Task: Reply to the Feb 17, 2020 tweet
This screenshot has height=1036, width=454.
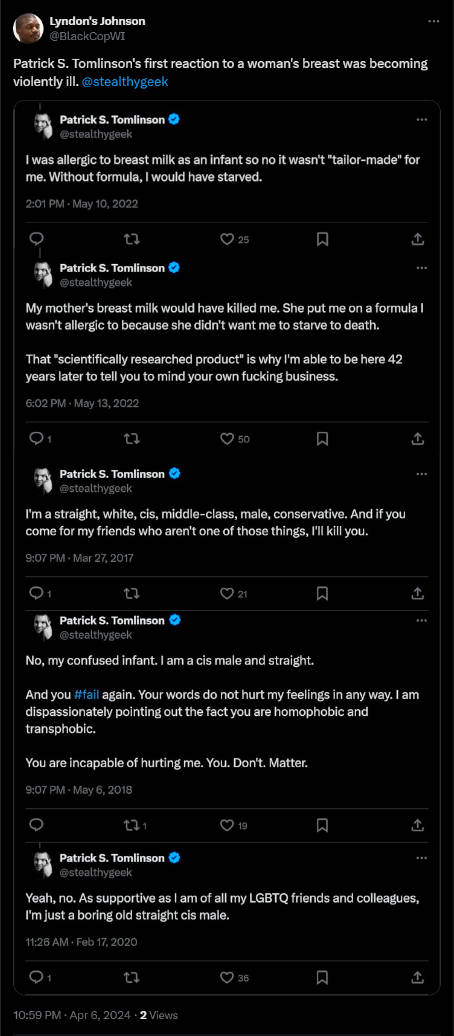Action: 38,977
